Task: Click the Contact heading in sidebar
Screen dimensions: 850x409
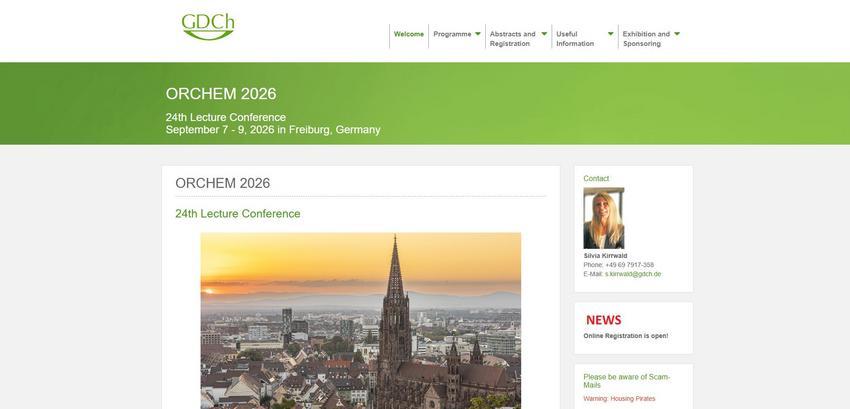Action: click(x=596, y=178)
